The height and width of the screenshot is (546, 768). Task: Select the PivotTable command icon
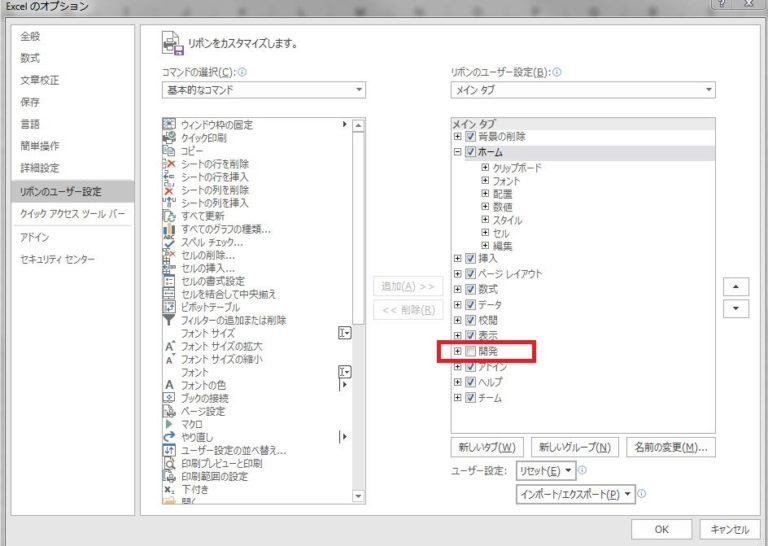tap(169, 307)
